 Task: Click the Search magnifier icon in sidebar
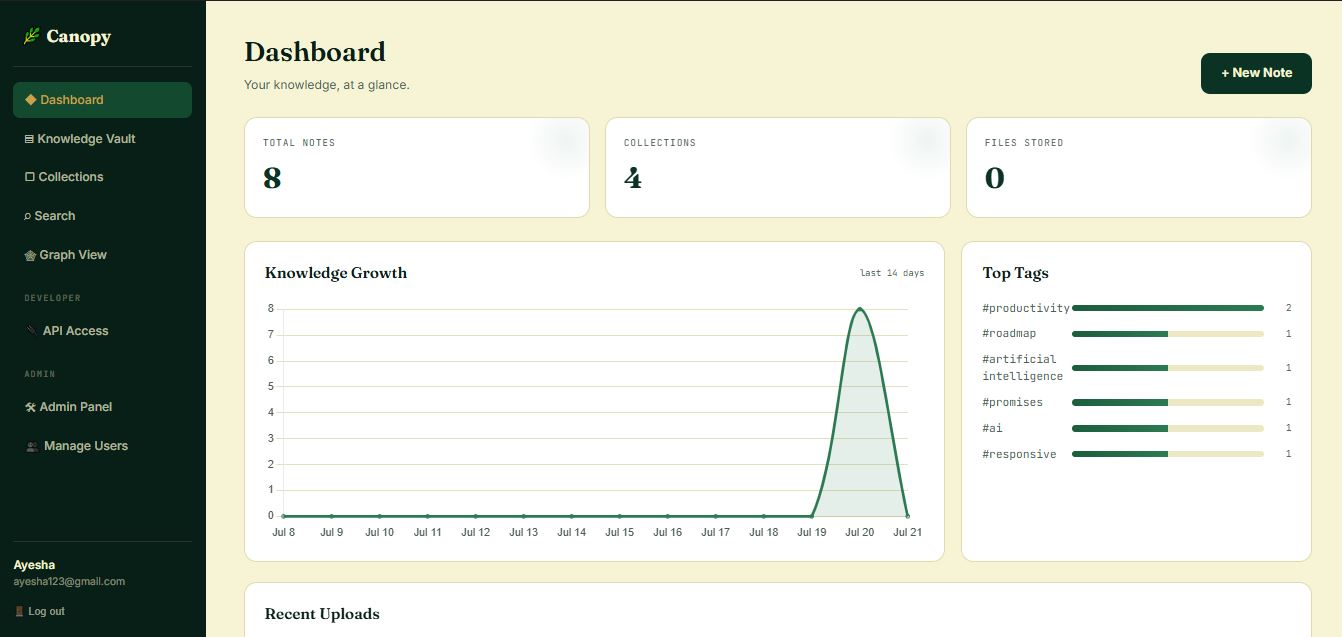pyautogui.click(x=28, y=216)
